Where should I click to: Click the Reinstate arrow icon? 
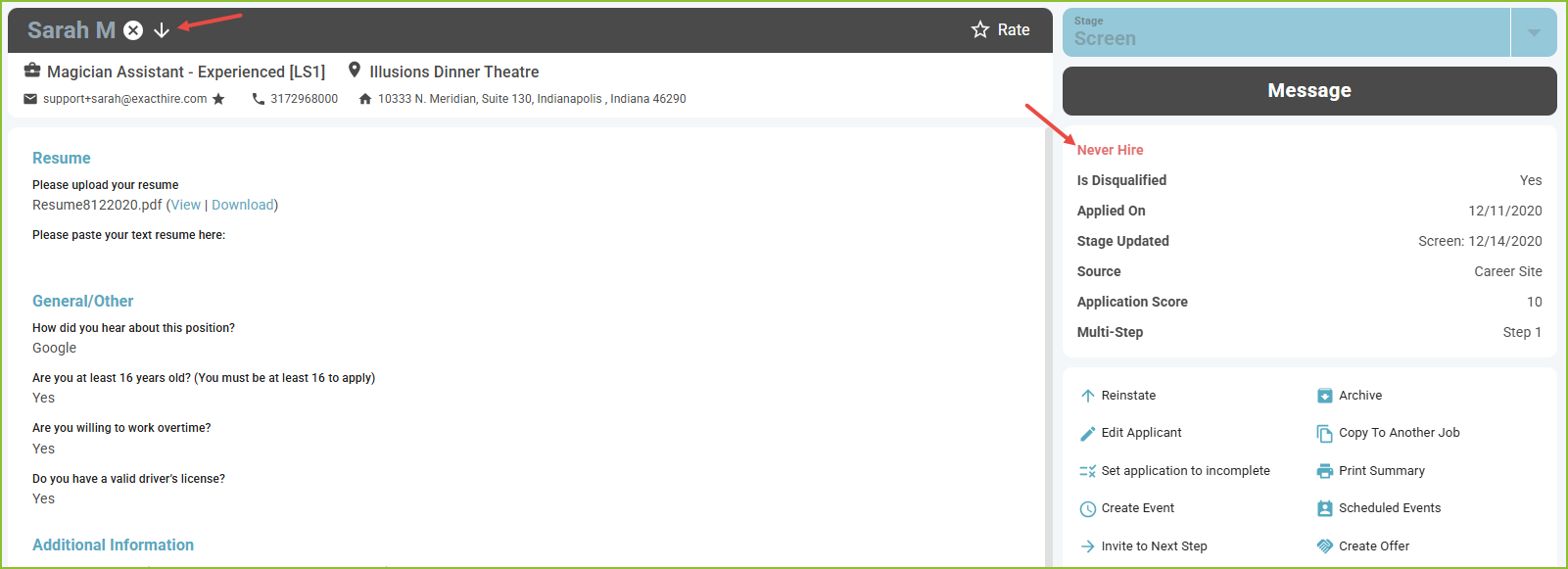1087,396
